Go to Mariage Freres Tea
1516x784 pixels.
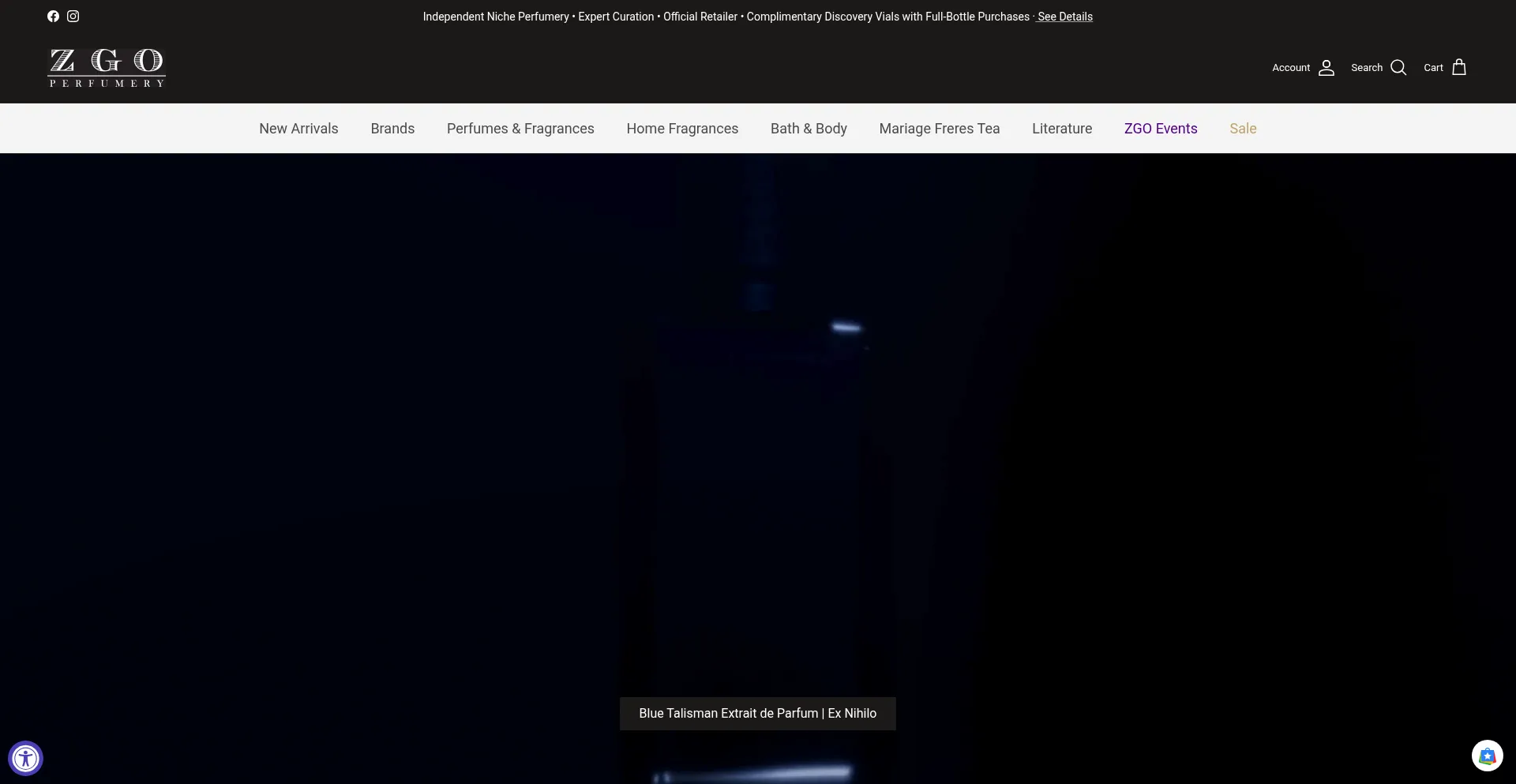[x=939, y=129]
